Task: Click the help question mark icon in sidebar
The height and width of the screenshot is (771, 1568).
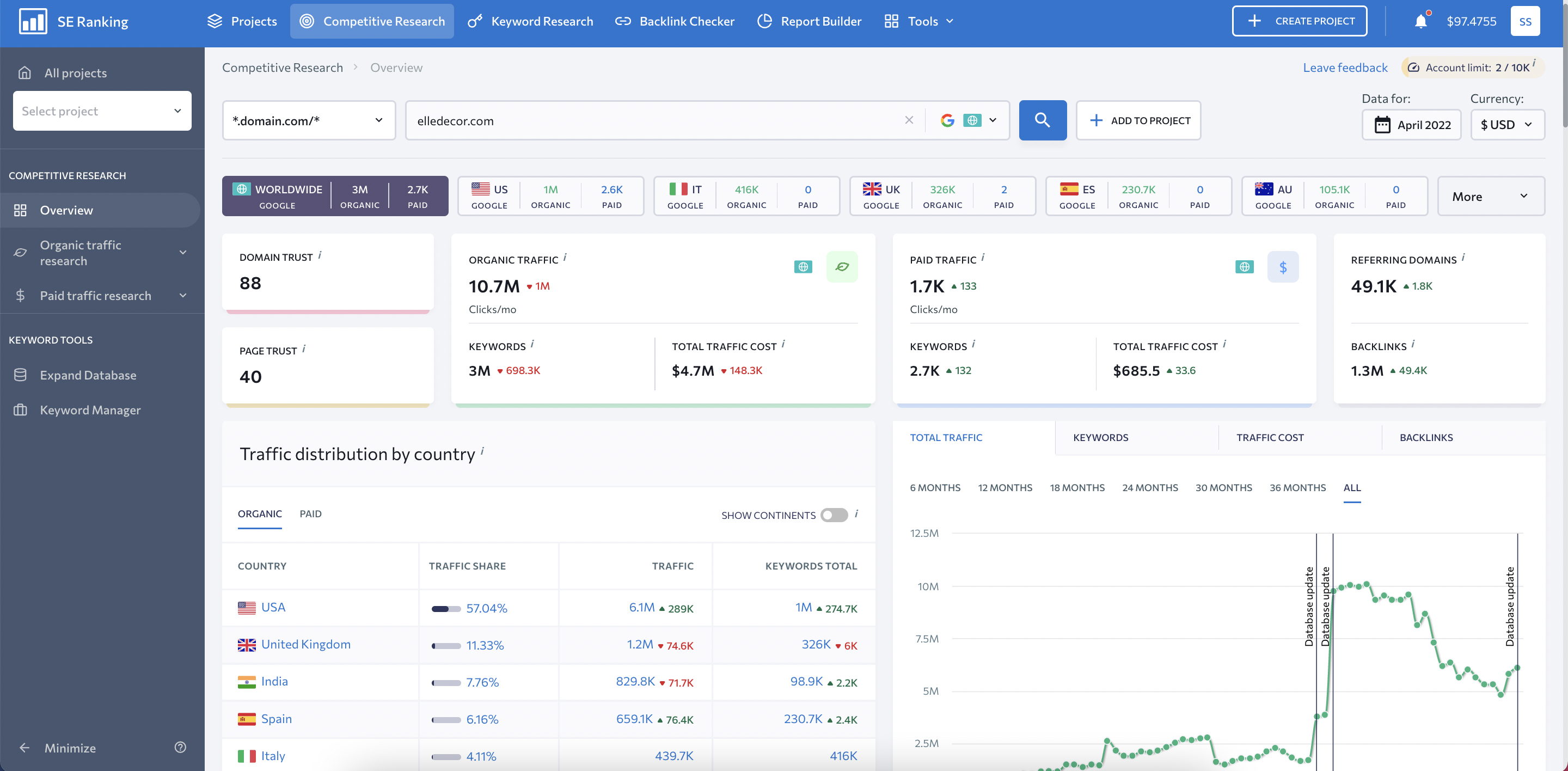Action: pyautogui.click(x=180, y=747)
